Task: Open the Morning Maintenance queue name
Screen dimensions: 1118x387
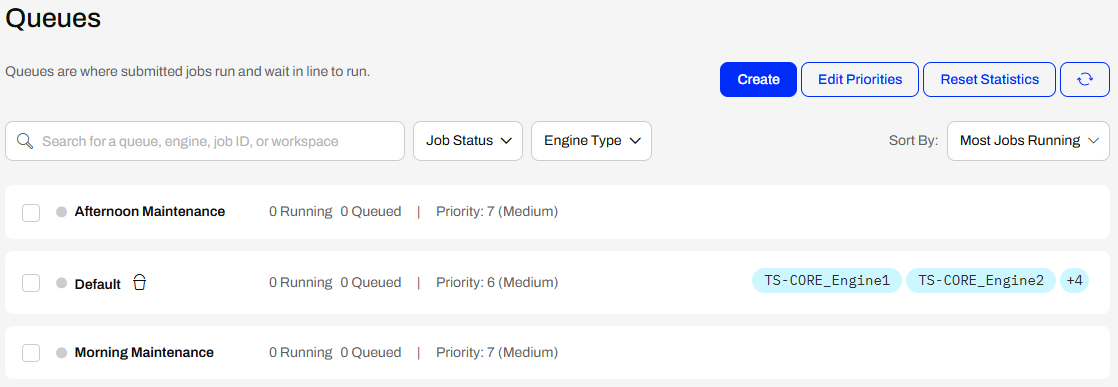Action: coord(144,353)
